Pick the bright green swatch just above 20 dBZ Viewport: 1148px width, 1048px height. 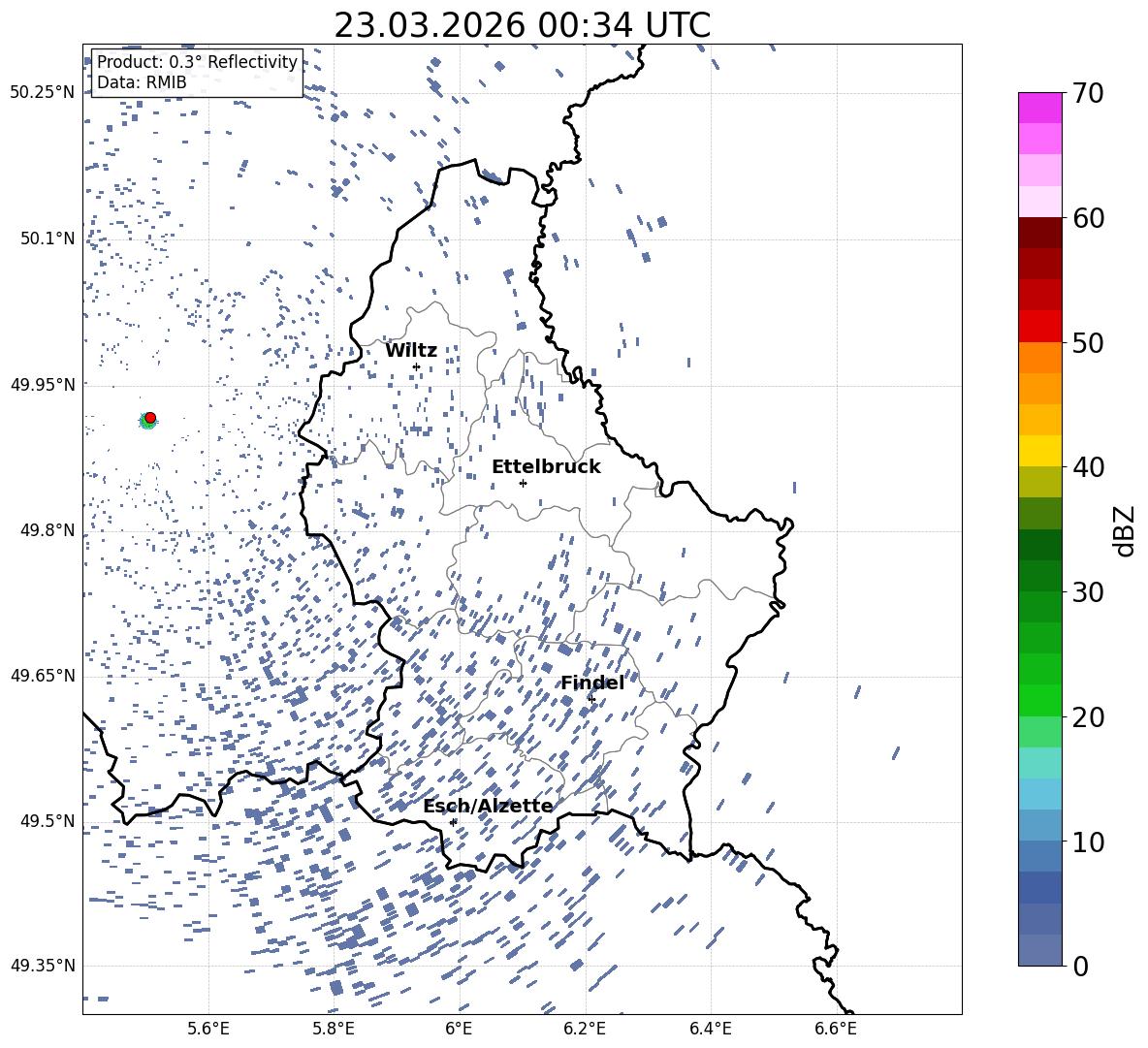[1040, 700]
